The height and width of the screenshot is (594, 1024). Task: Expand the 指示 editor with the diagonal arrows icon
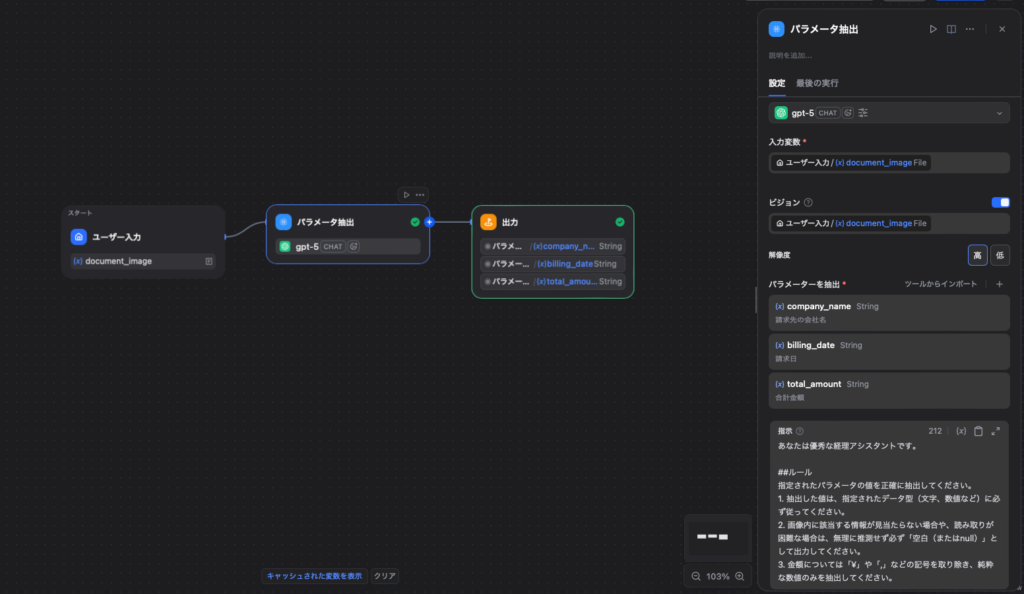coord(994,431)
